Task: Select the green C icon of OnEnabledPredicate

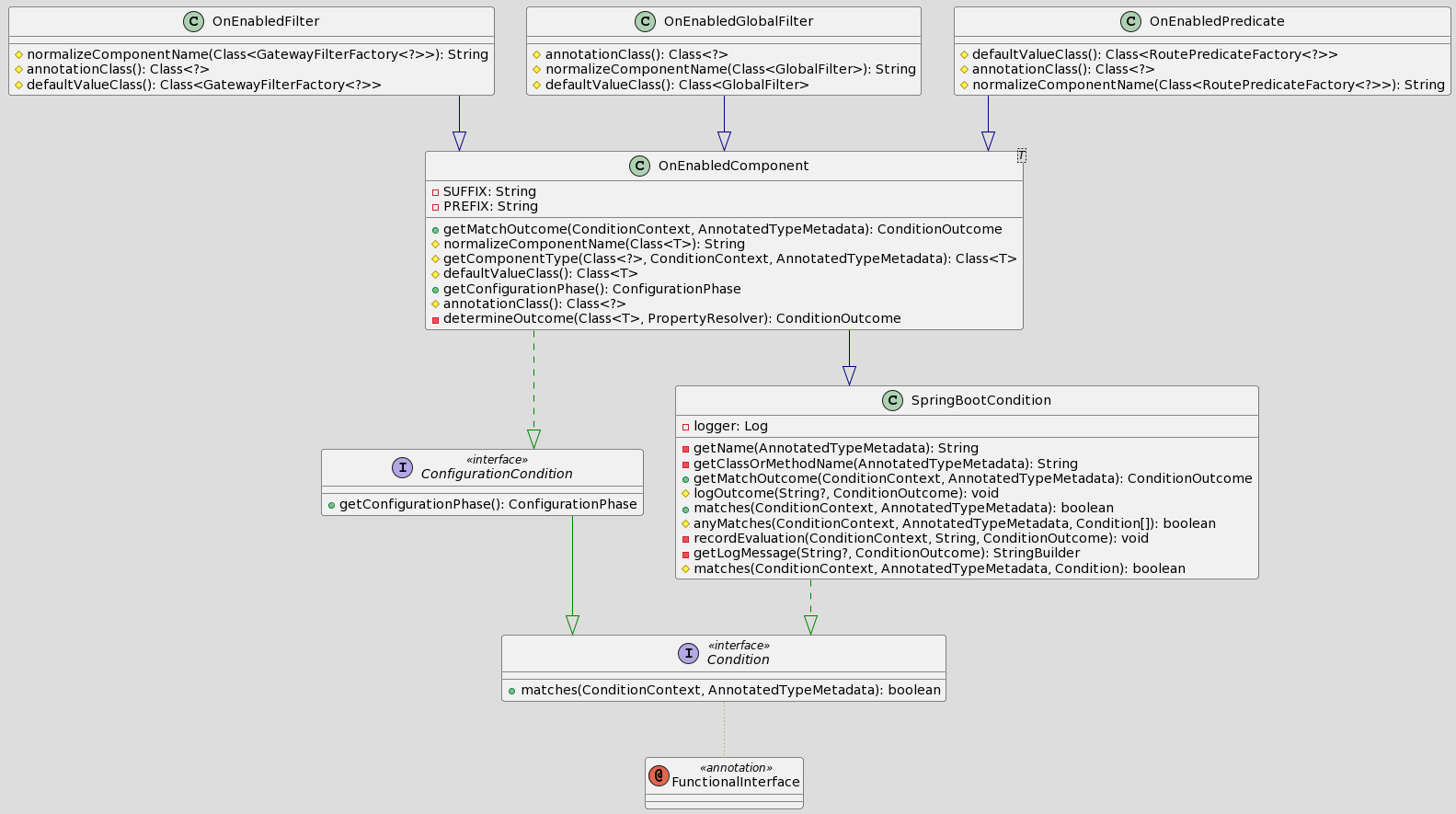Action: (1130, 21)
